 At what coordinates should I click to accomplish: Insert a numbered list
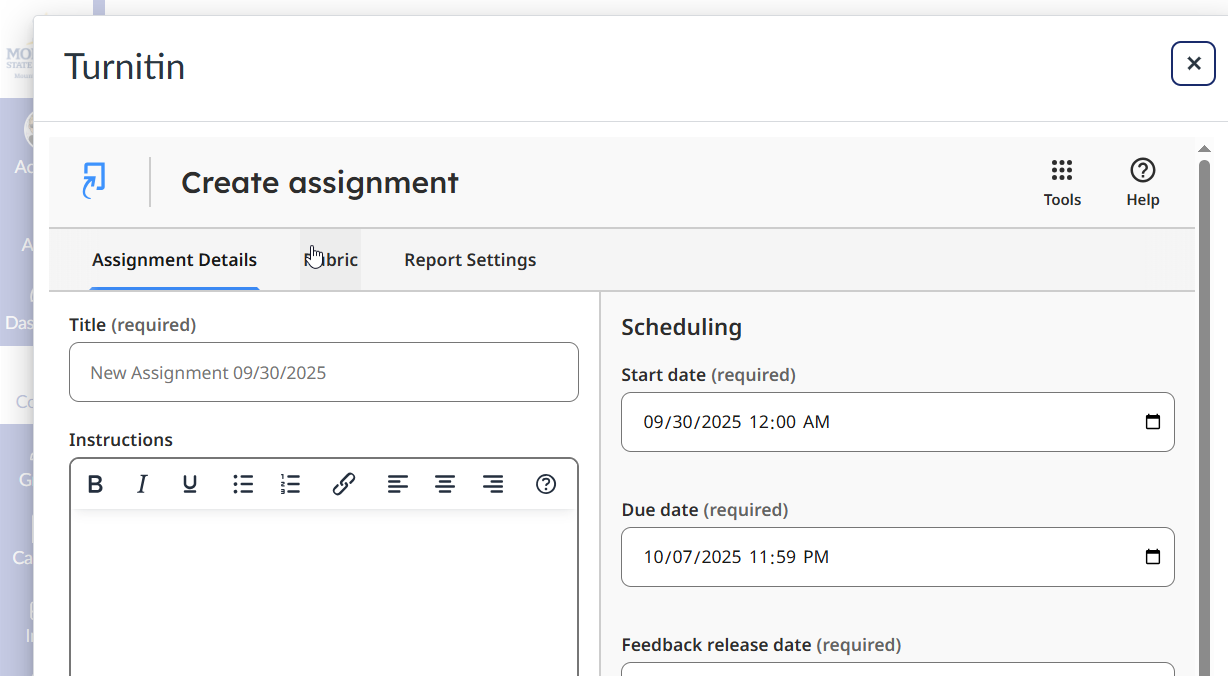[x=291, y=484]
